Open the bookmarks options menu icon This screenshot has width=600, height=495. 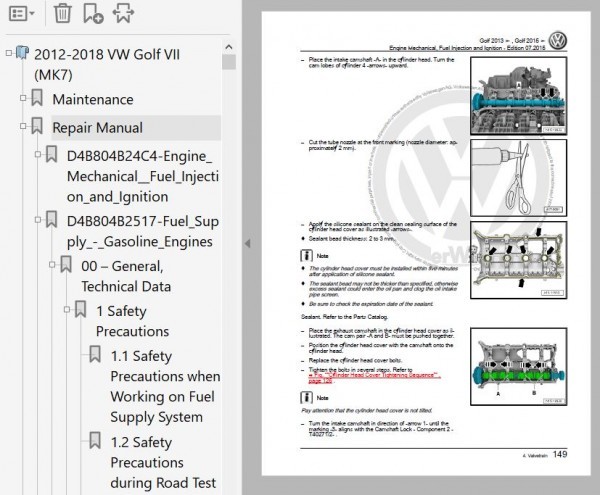point(21,14)
